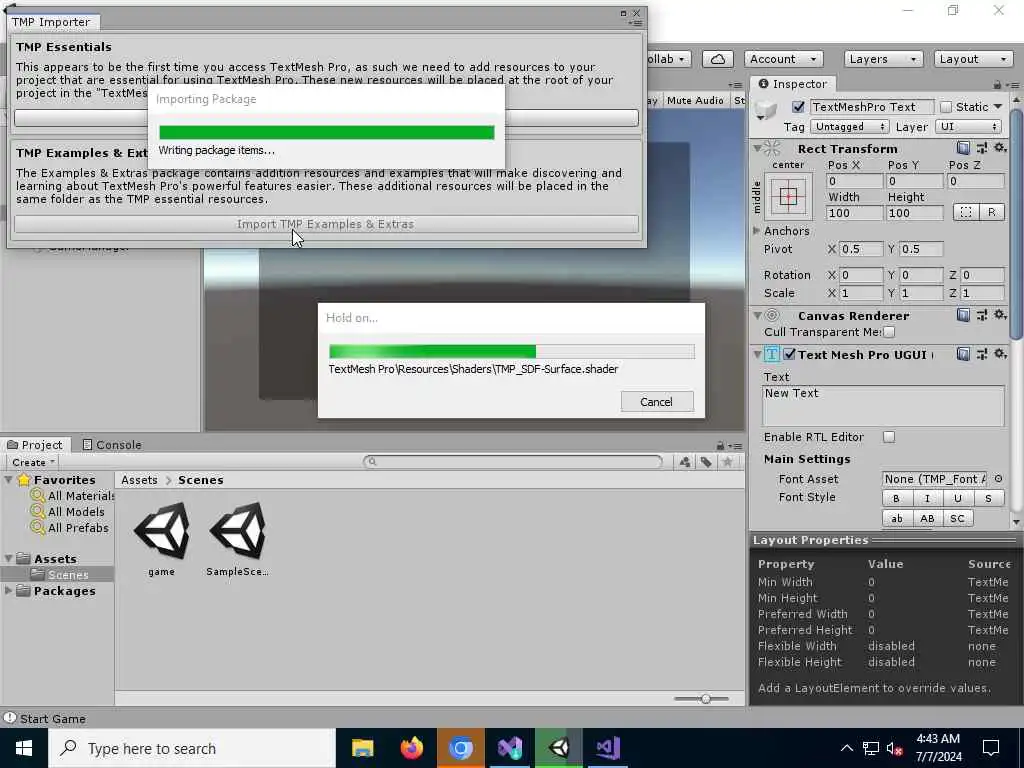Open Canvas Renderer help book icon
1024x768 pixels.
963,315
